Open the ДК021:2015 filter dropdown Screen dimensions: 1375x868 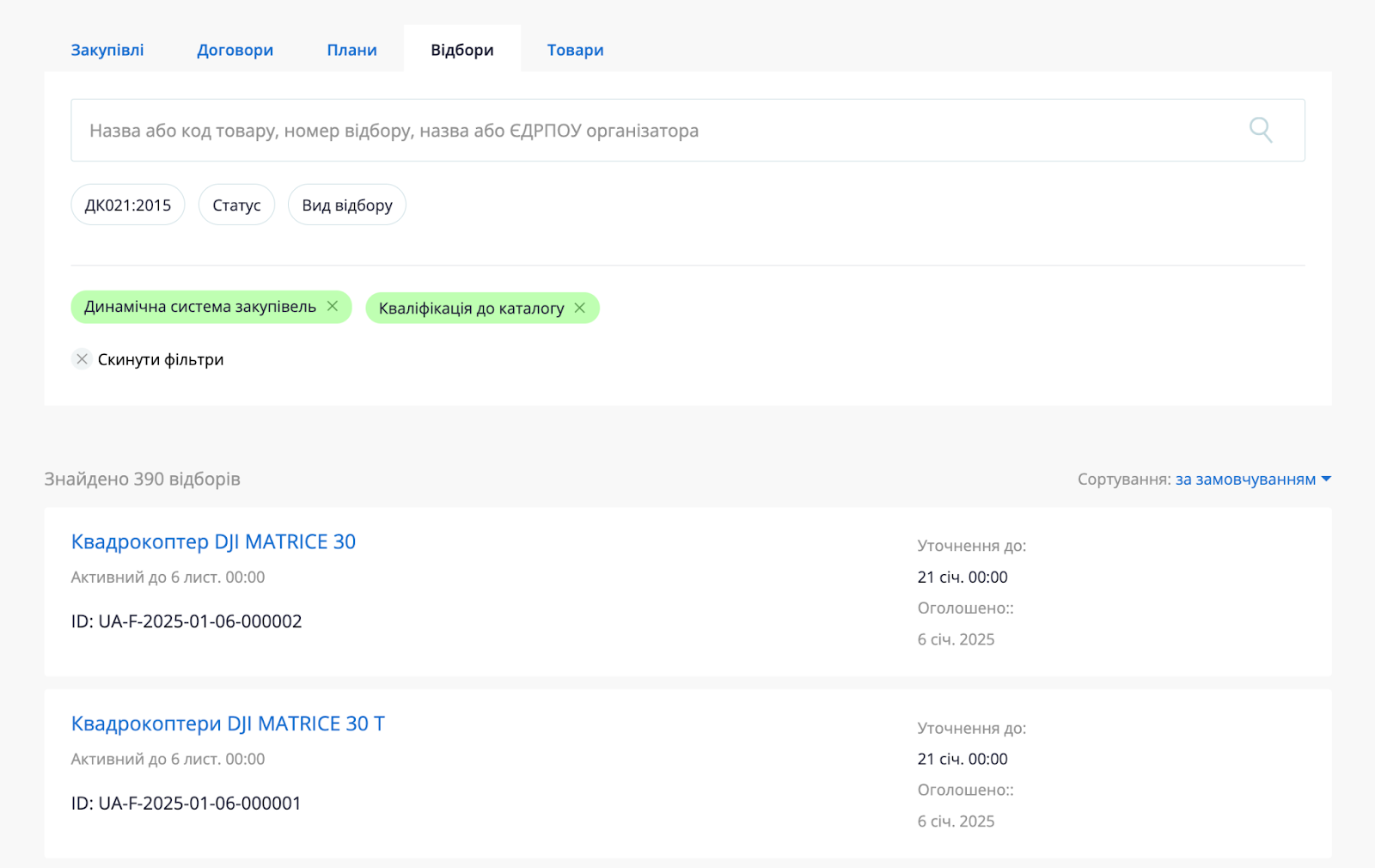[x=127, y=205]
